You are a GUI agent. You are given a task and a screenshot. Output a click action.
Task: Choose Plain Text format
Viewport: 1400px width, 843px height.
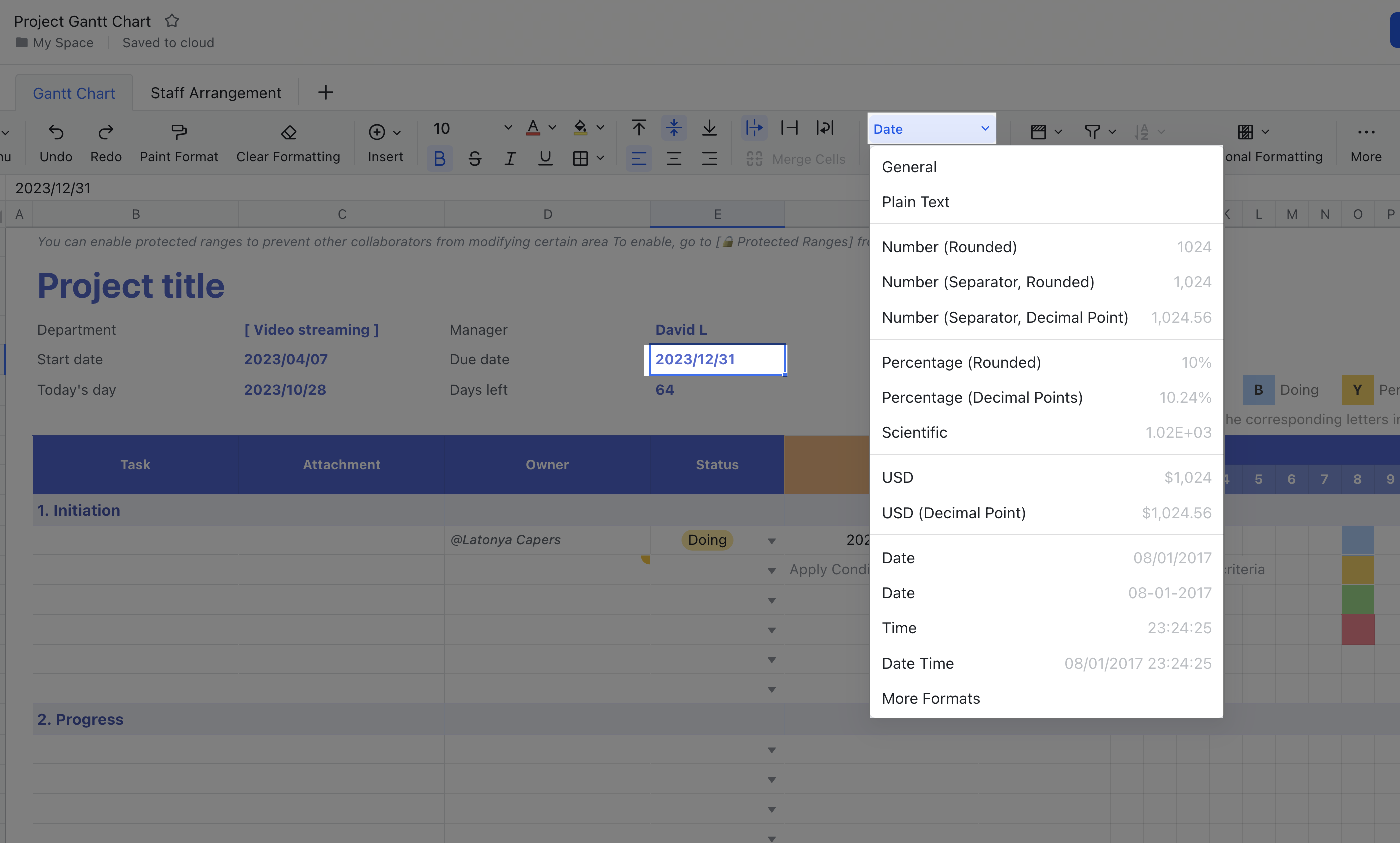tap(1046, 202)
